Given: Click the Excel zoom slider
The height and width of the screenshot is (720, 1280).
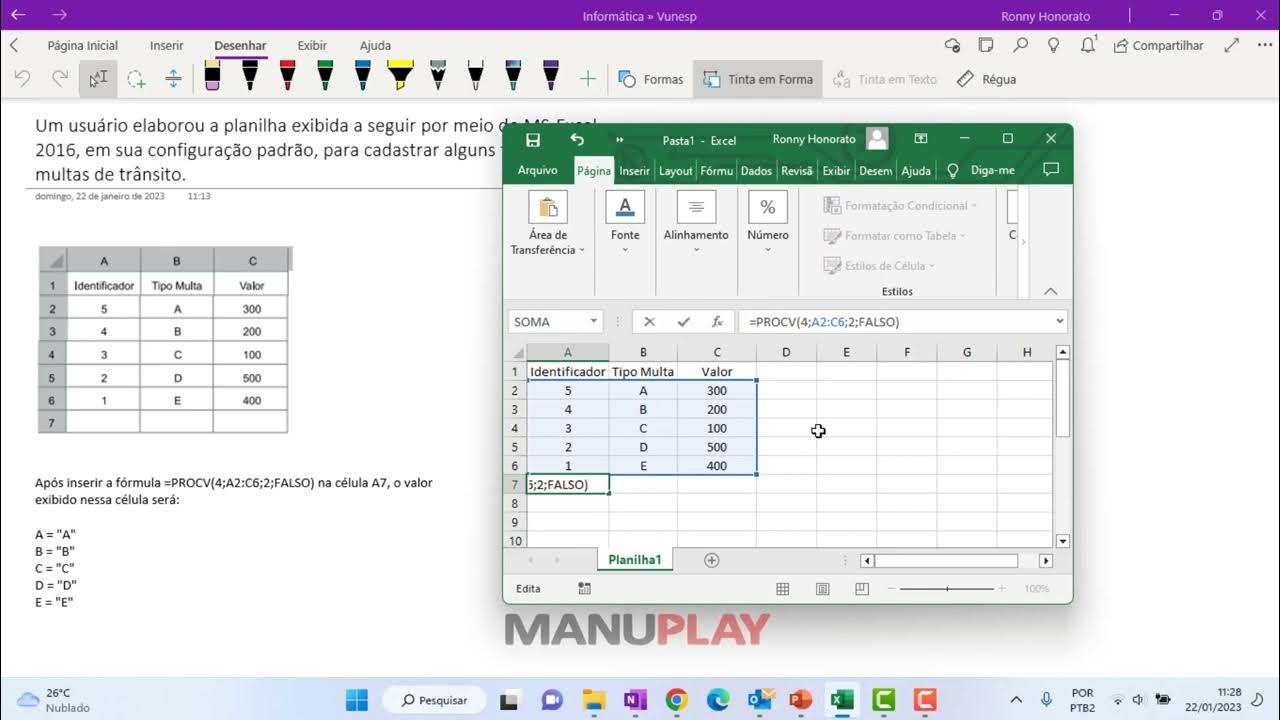Looking at the screenshot, I should coord(947,589).
